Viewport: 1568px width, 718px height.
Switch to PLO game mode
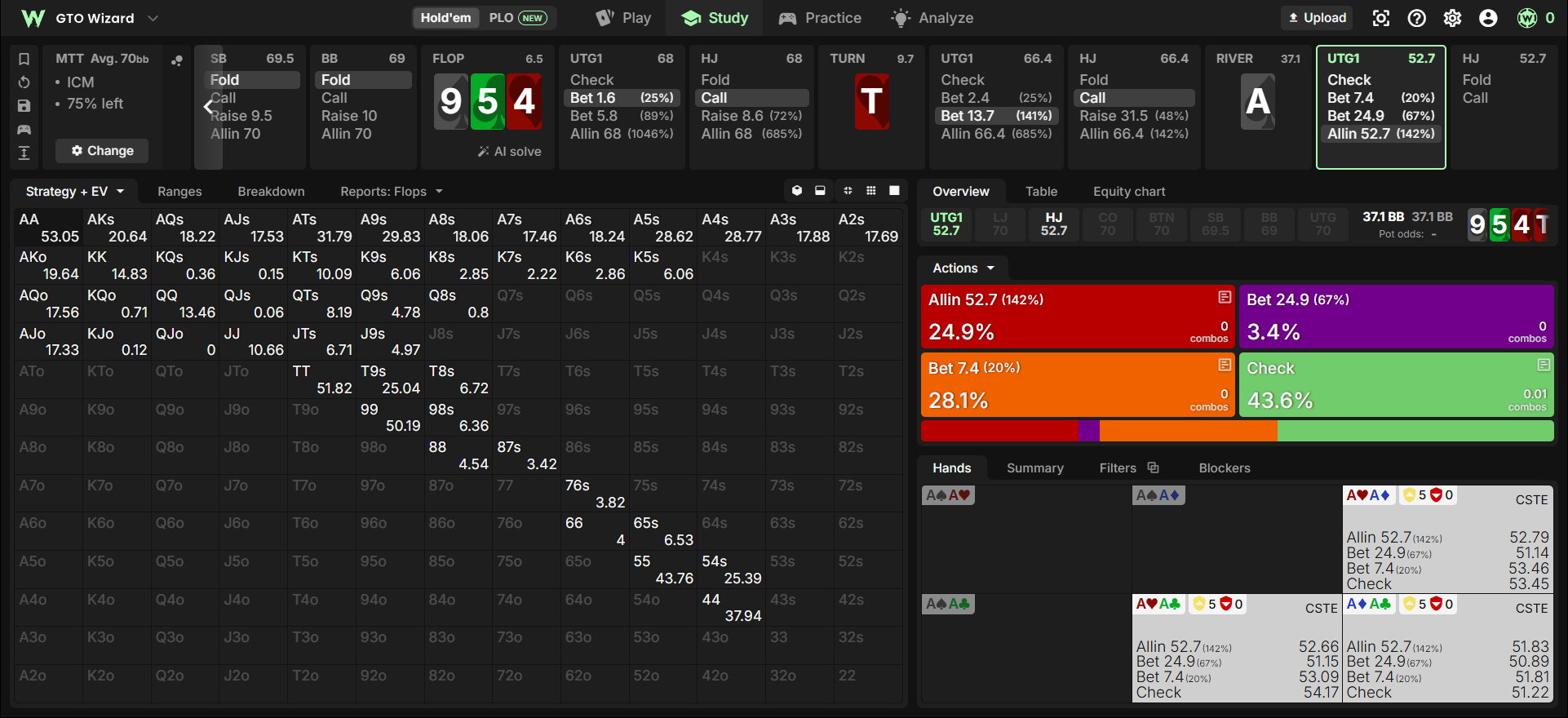click(x=517, y=18)
